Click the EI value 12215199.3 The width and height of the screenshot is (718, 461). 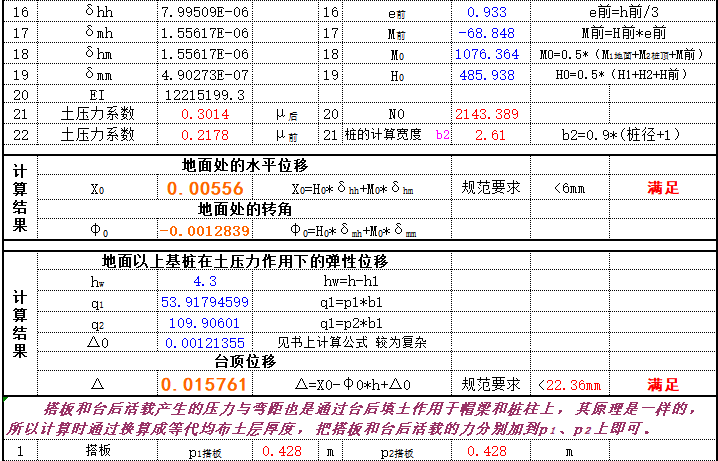pos(205,95)
